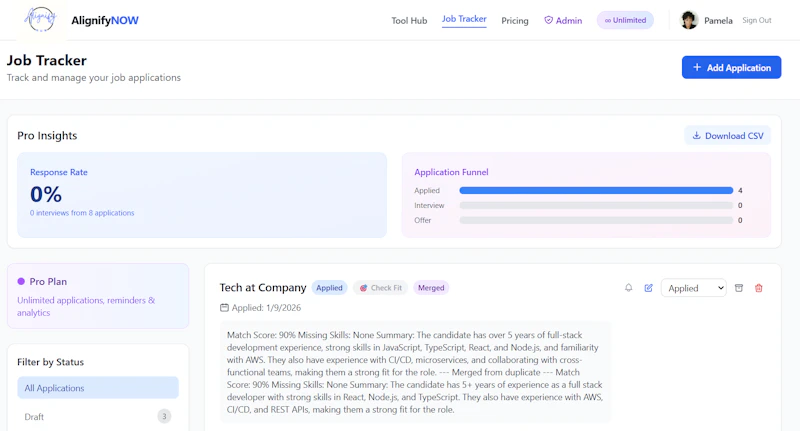
Task: Click the Pro Plan card heading
Action: point(48,282)
